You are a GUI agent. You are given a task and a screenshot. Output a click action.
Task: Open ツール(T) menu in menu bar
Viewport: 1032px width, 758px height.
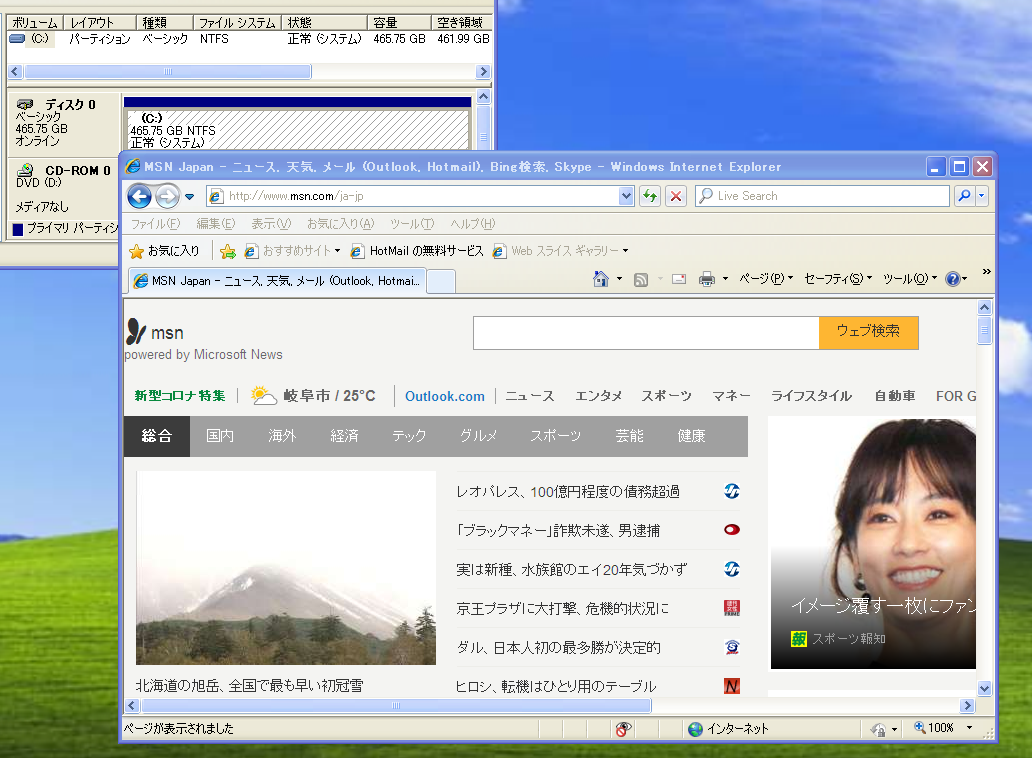(411, 224)
